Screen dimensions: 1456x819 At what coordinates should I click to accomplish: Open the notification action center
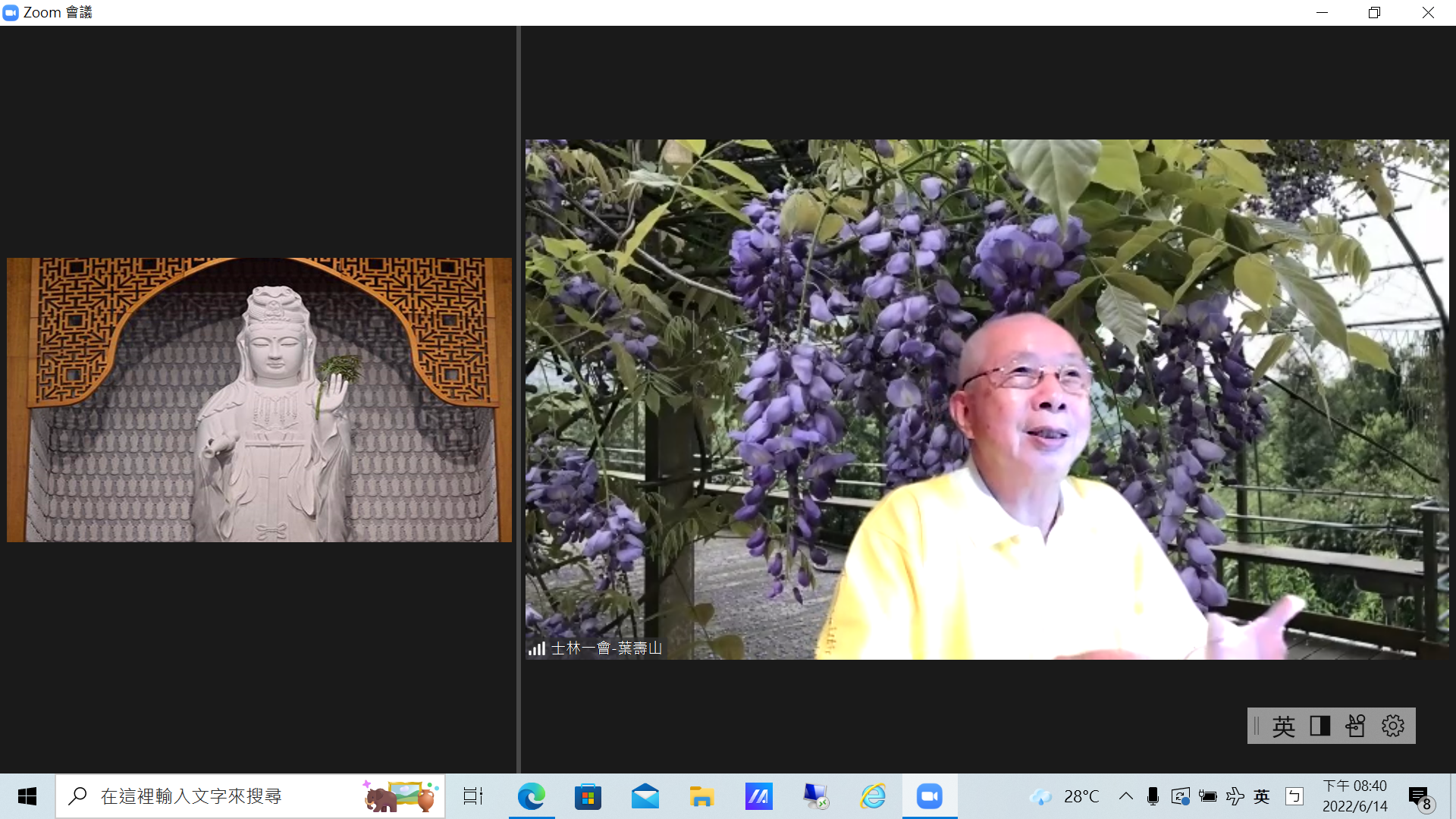tap(1420, 796)
